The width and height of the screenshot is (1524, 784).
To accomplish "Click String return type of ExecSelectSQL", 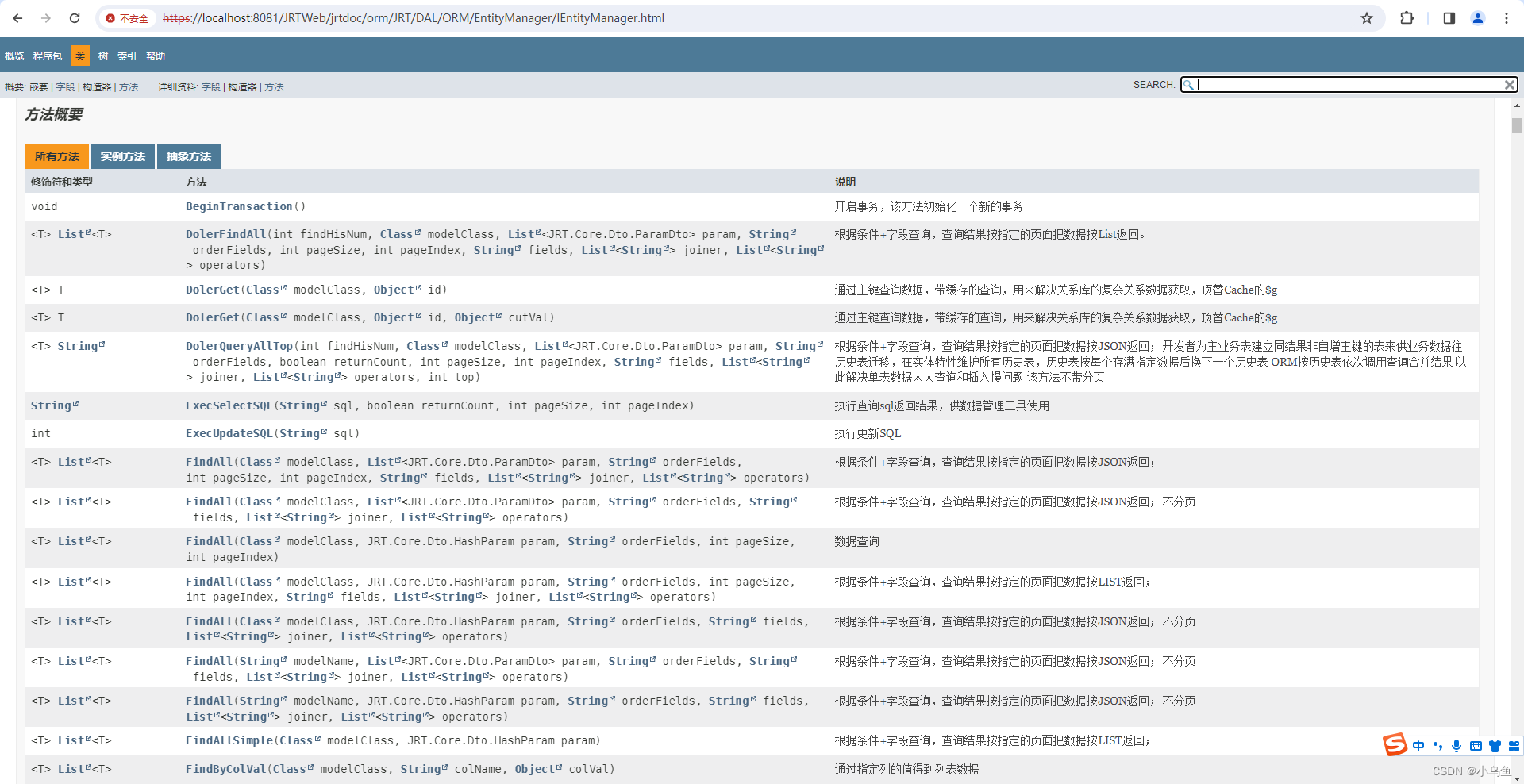I will pos(54,405).
